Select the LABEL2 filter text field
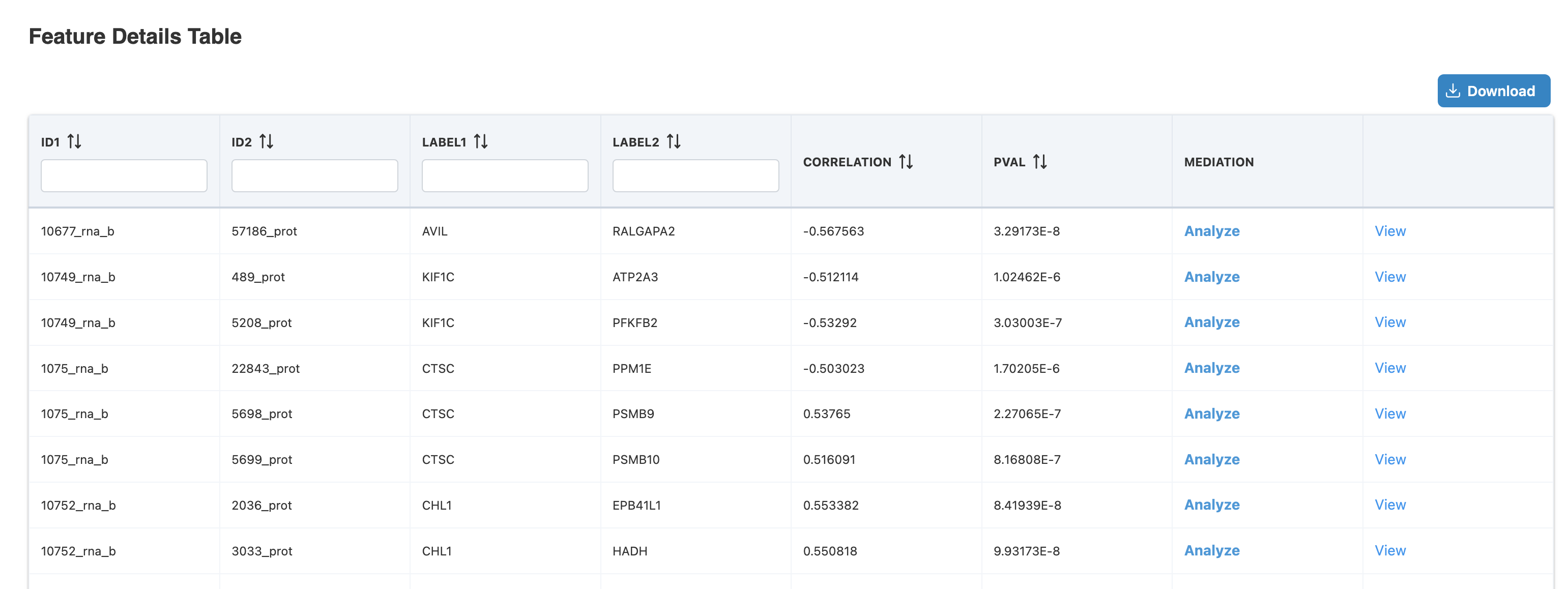This screenshot has width=1568, height=589. coord(696,175)
